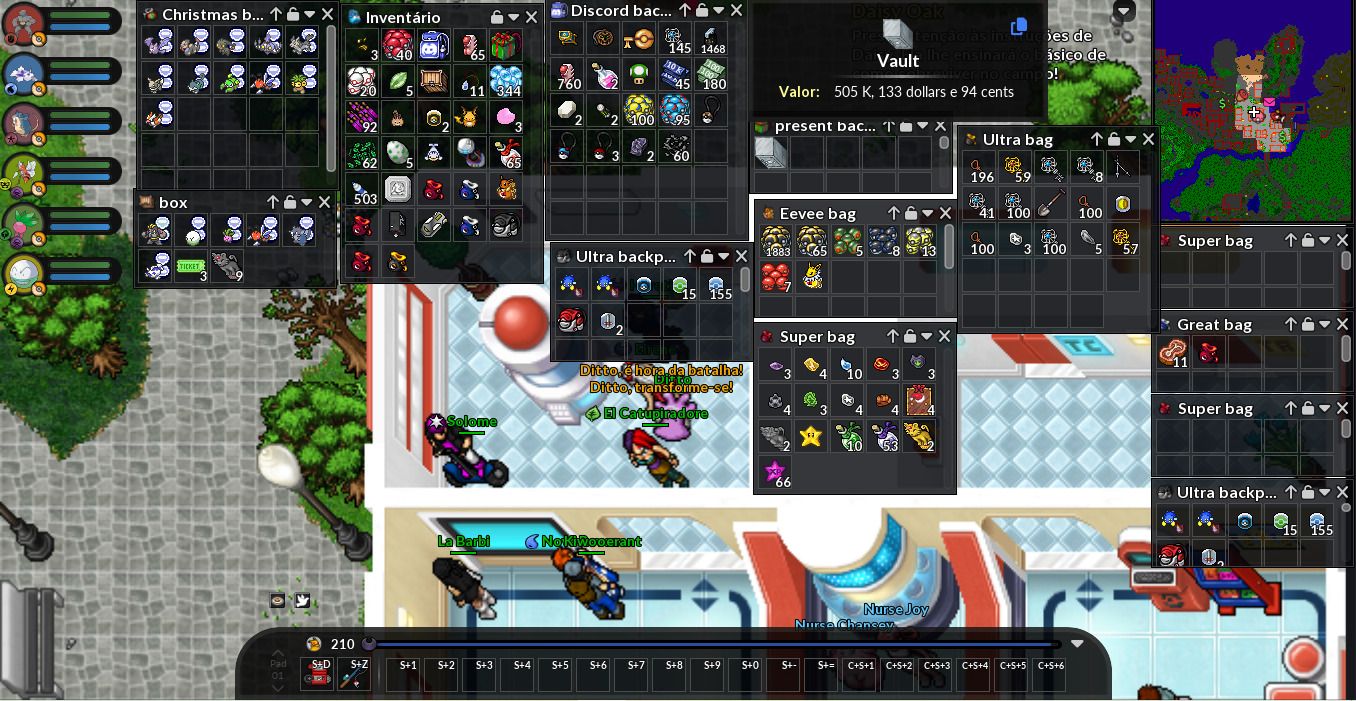Open the Inventário panel dropdown arrow
1356x701 pixels.
pyautogui.click(x=514, y=17)
